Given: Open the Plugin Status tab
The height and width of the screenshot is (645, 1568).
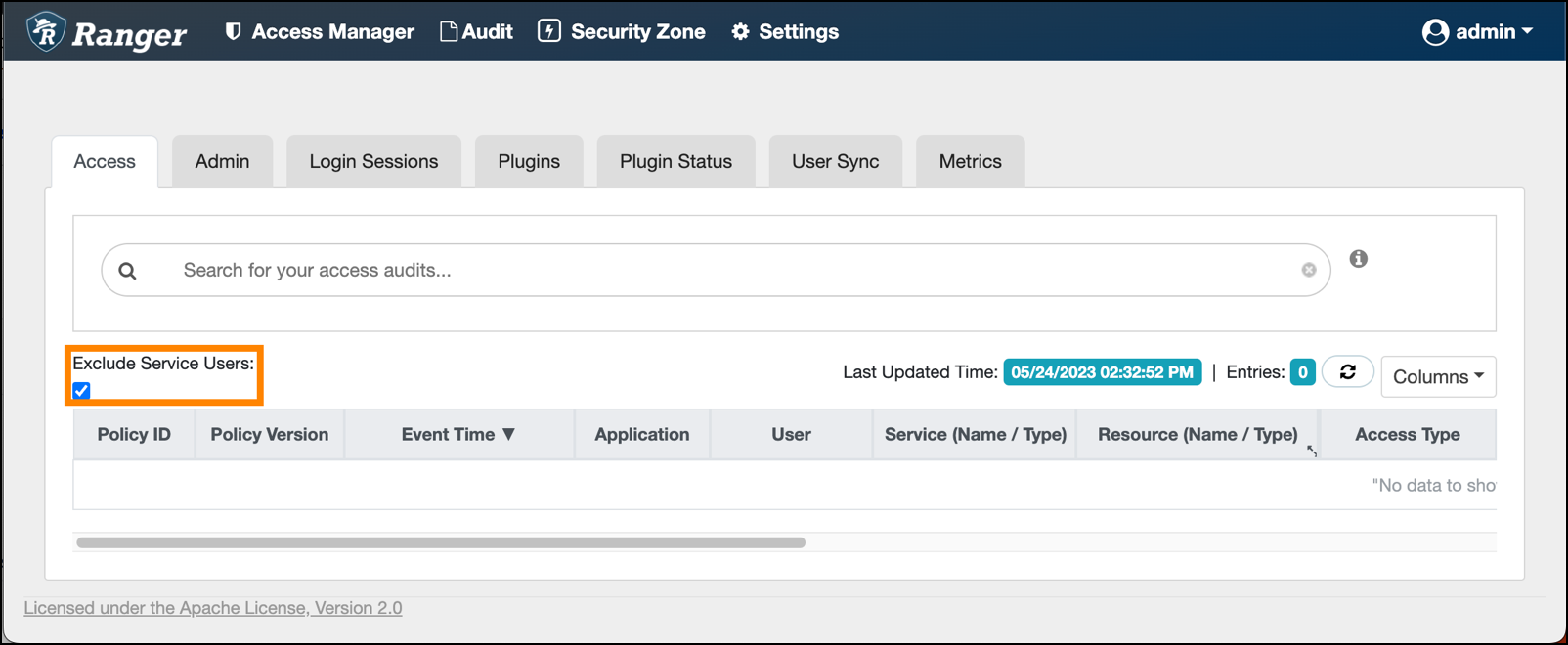Looking at the screenshot, I should 675,162.
